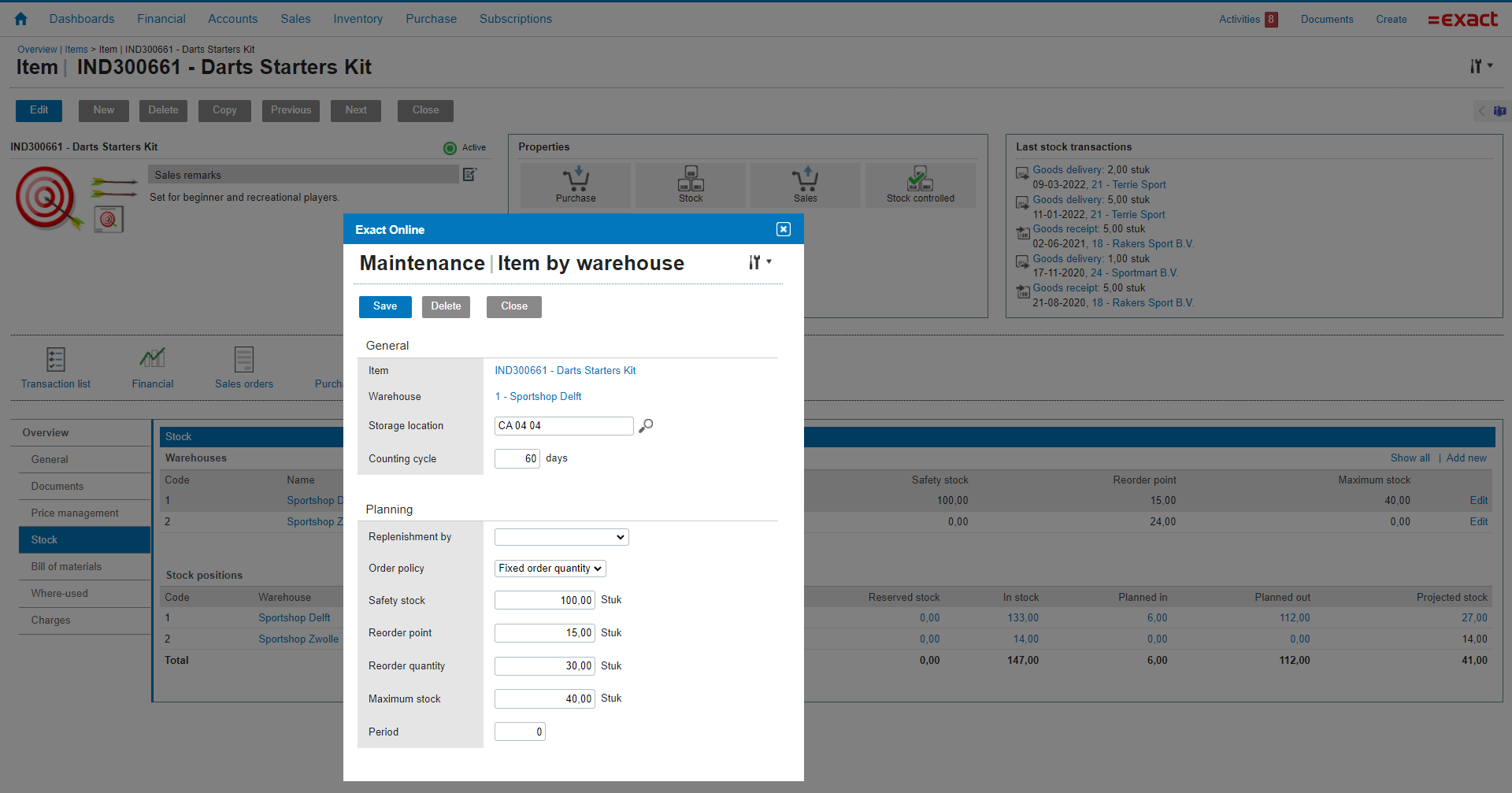Click Edit for warehouse row with 40,00 maximum
The height and width of the screenshot is (793, 1512).
coord(1478,501)
